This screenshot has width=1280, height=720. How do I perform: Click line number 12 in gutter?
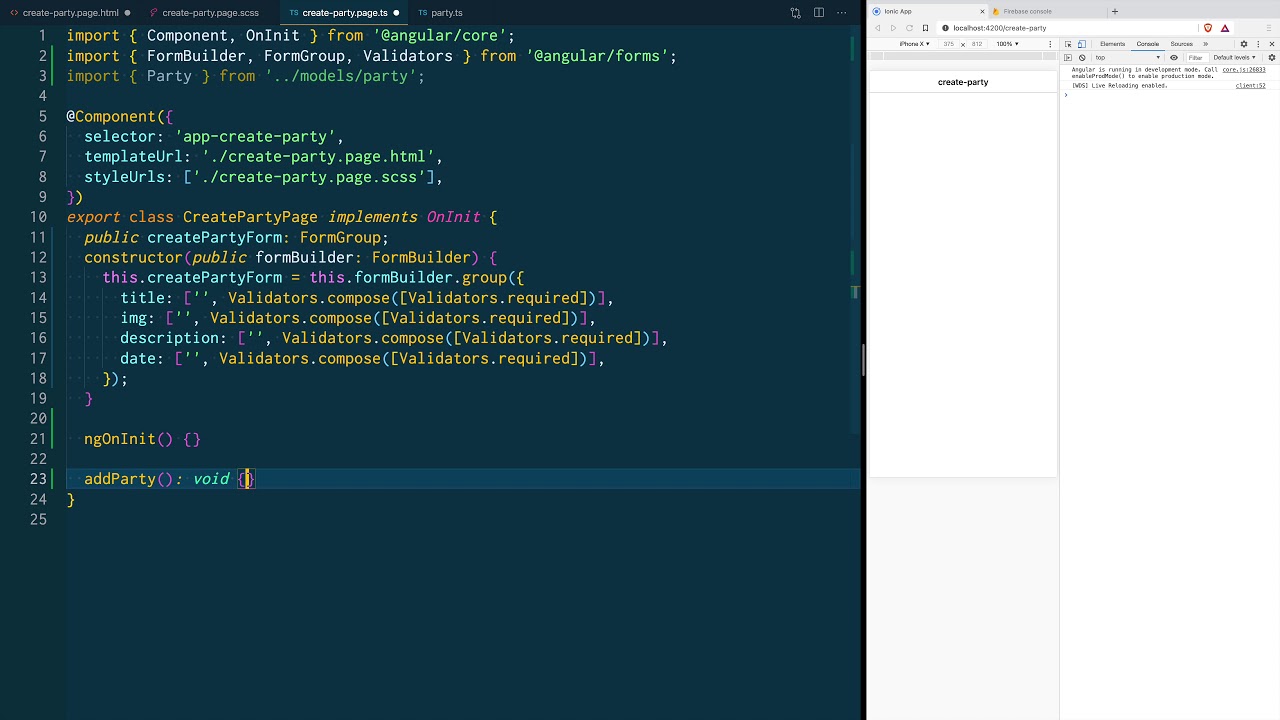click(x=37, y=257)
